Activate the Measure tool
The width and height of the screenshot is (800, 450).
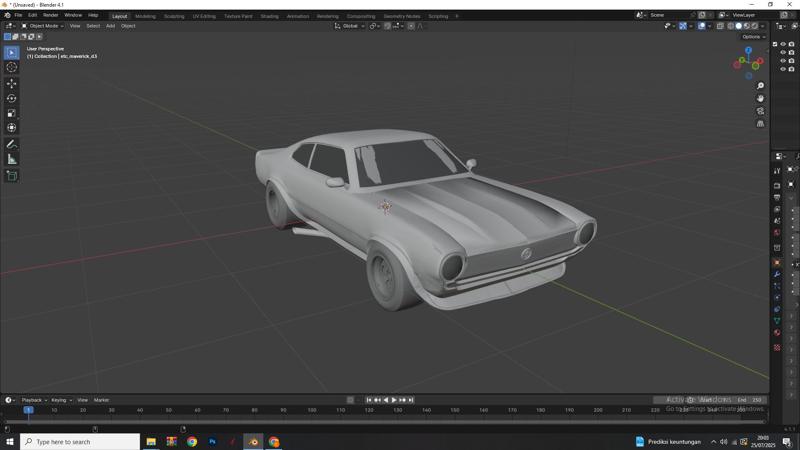point(12,159)
